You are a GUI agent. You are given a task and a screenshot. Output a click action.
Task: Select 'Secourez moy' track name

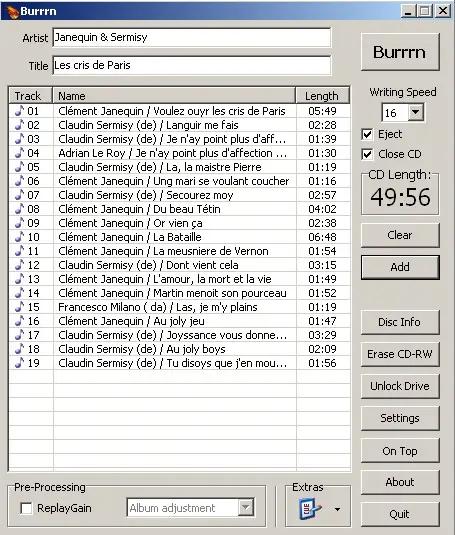[x=200, y=195]
